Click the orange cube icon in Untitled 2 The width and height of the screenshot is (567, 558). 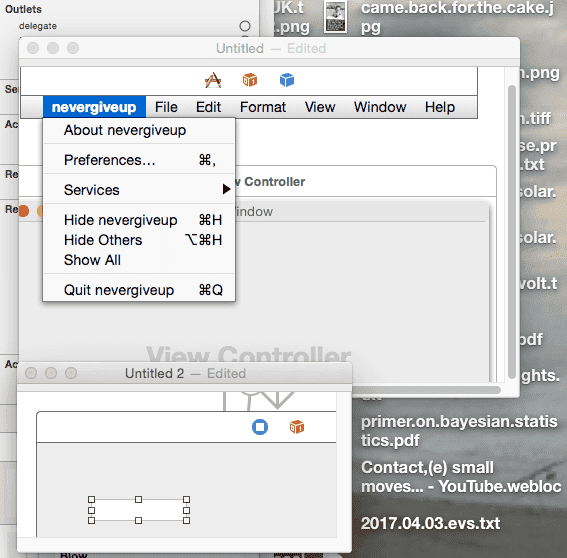(x=297, y=427)
